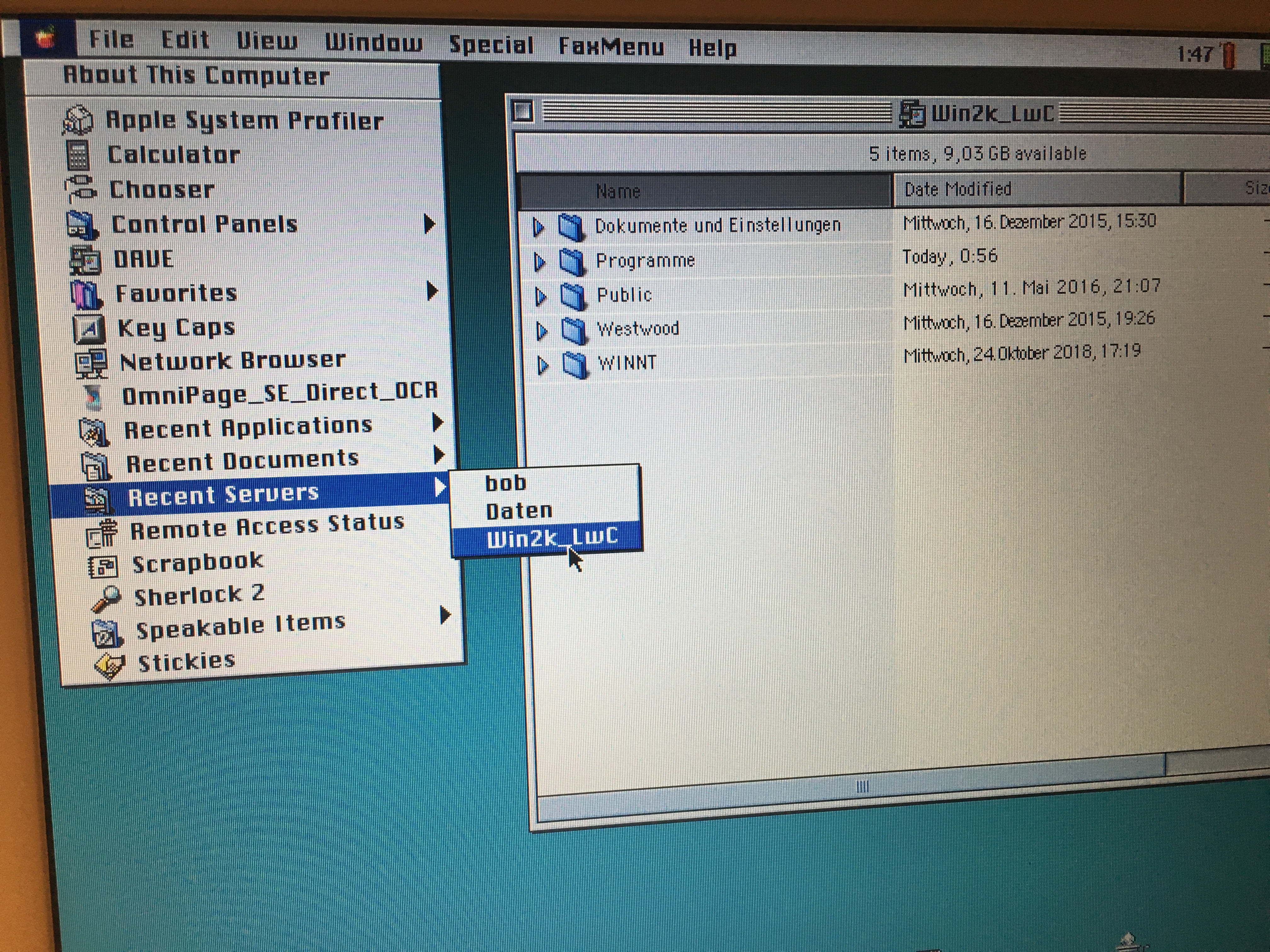Open the Chooser icon
The image size is (1270, 952).
point(80,190)
